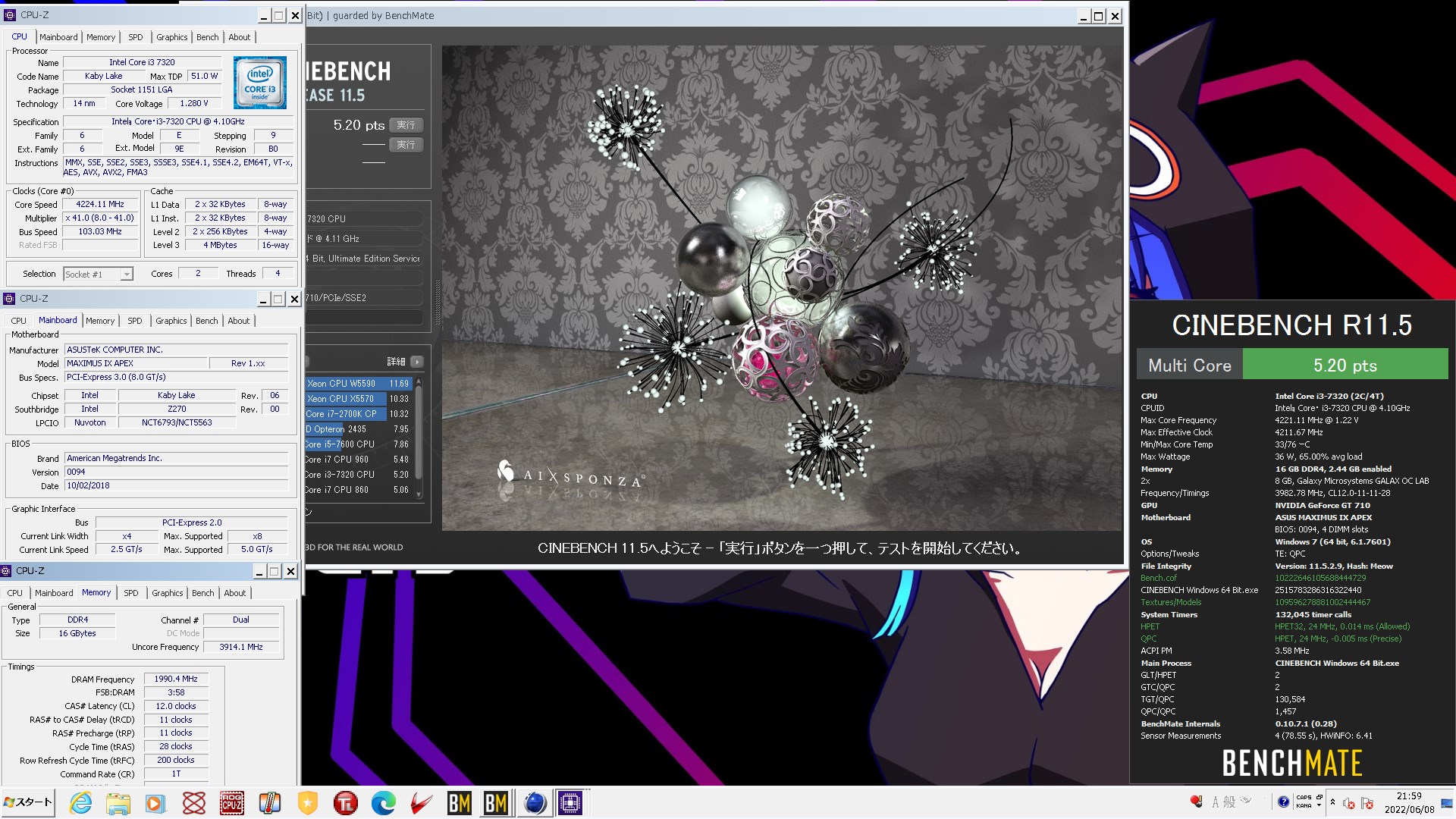The image size is (1456, 819).
Task: Select Graphics tab in top CPU-Z window
Action: pos(172,37)
